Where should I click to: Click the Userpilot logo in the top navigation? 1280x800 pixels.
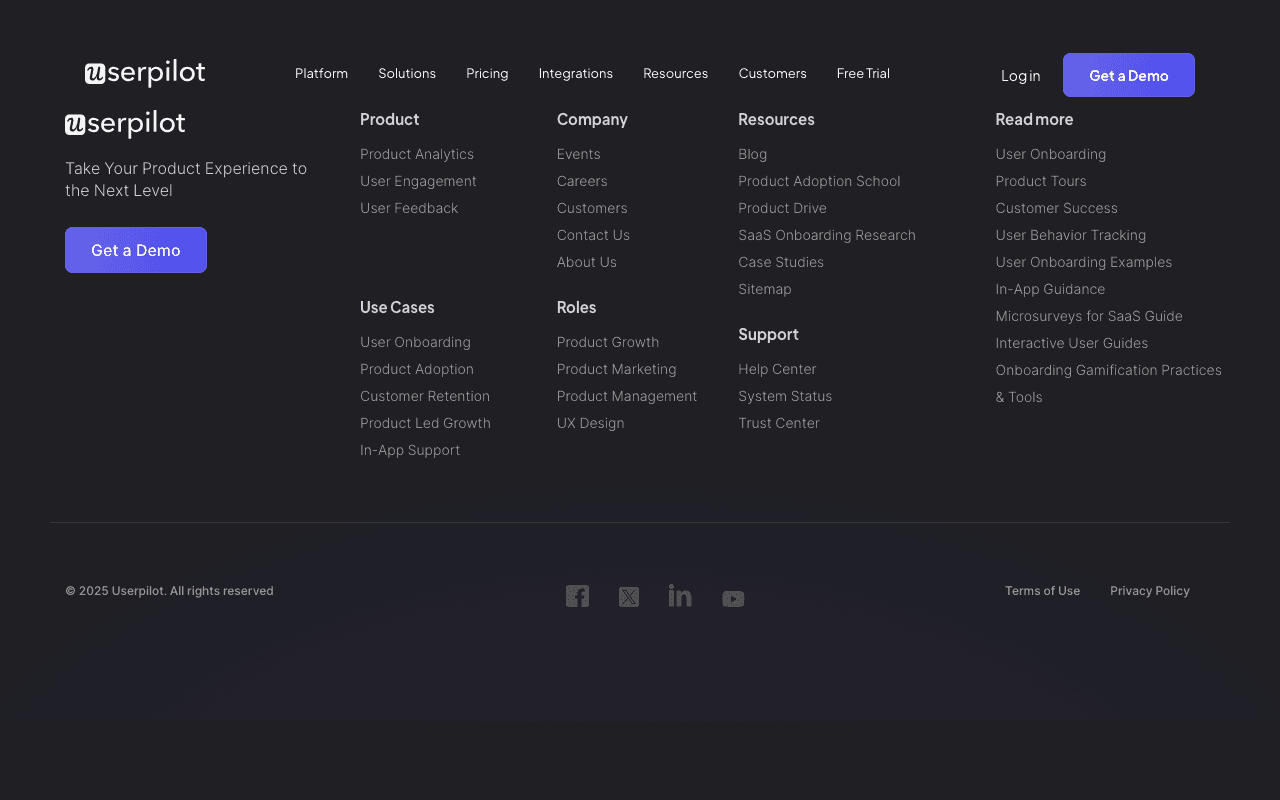click(145, 72)
